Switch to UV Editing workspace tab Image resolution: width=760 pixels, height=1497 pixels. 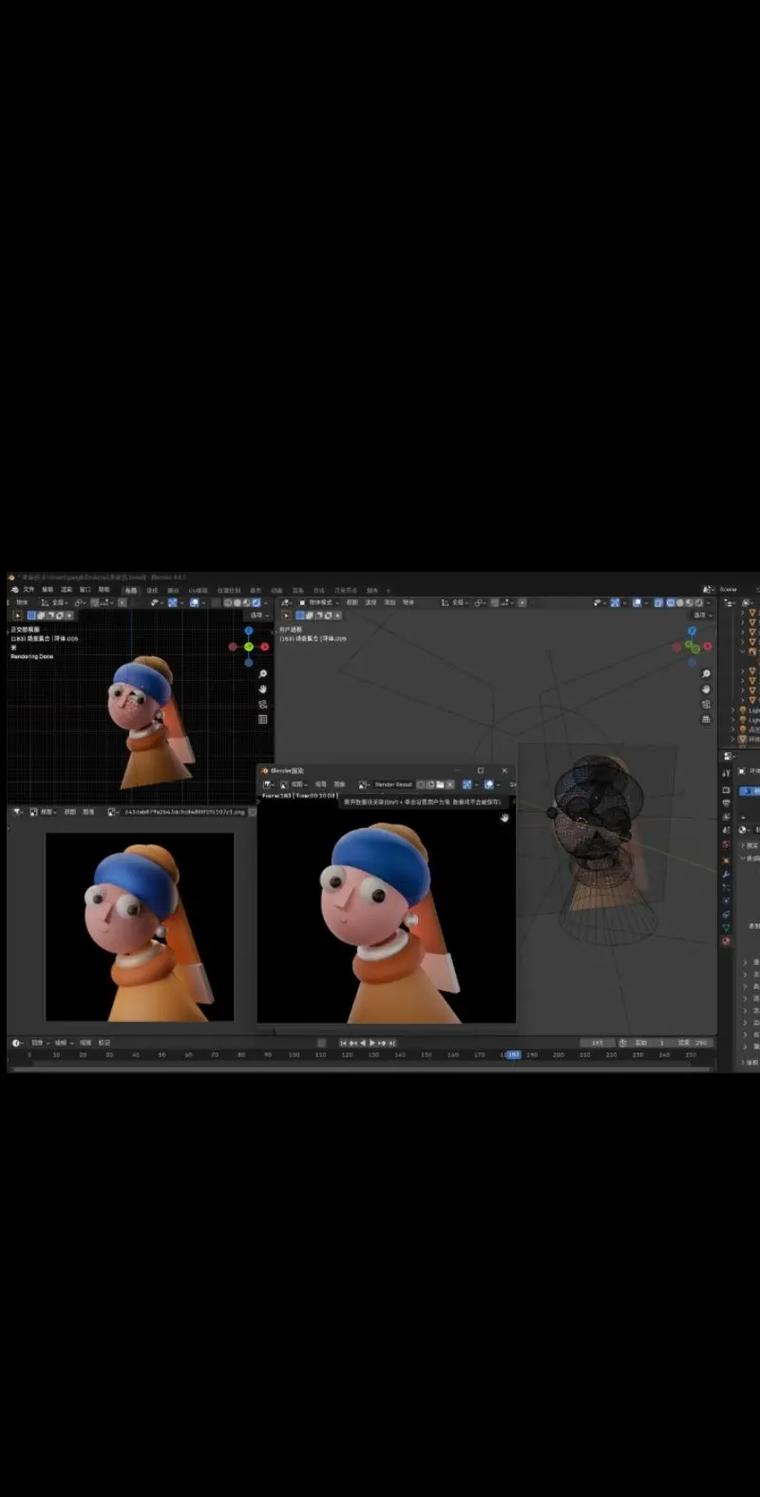pyautogui.click(x=198, y=590)
